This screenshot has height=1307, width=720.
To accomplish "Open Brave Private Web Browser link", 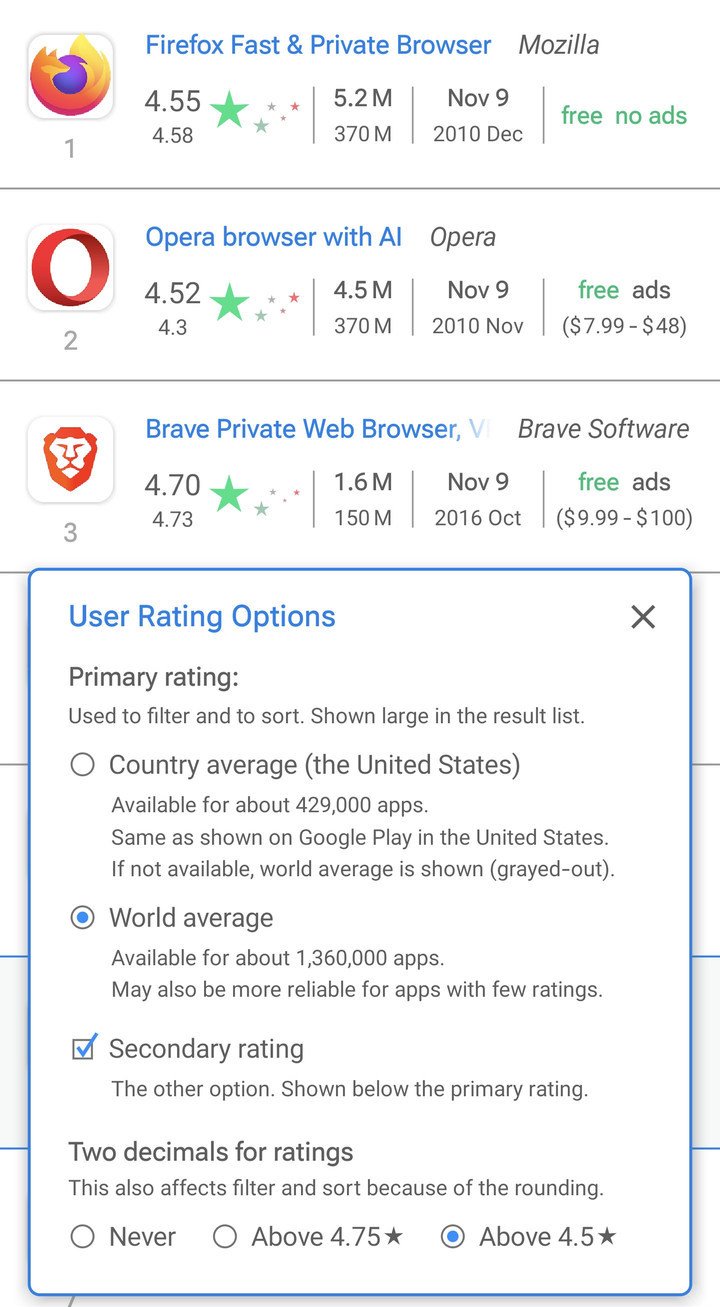I will (302, 429).
